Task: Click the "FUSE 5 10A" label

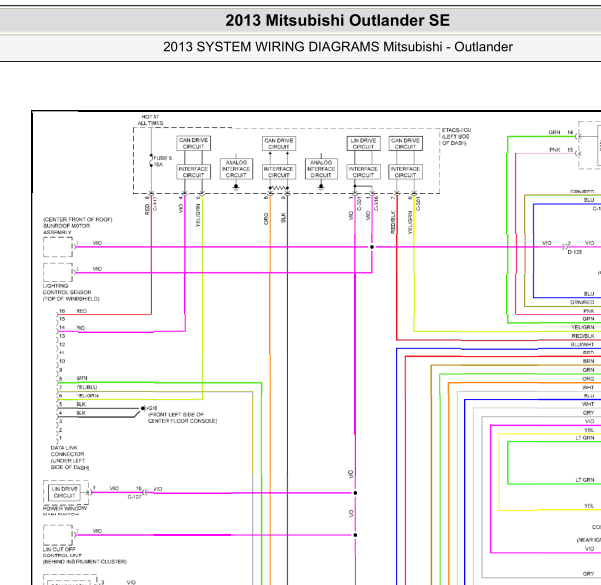Action: point(163,161)
